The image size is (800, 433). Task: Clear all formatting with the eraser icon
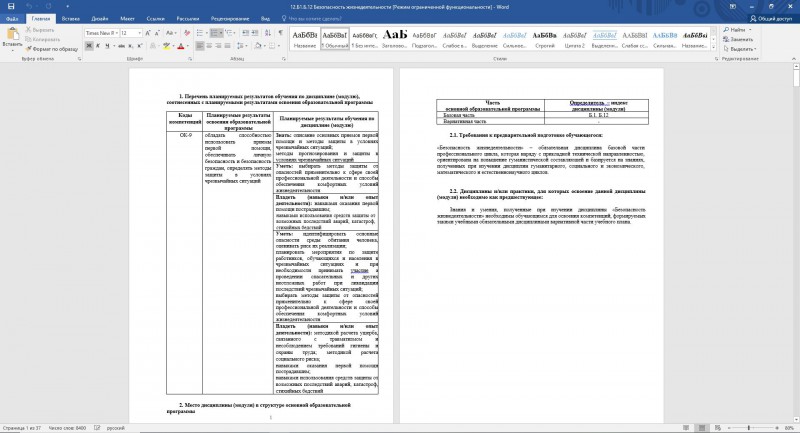pos(187,33)
